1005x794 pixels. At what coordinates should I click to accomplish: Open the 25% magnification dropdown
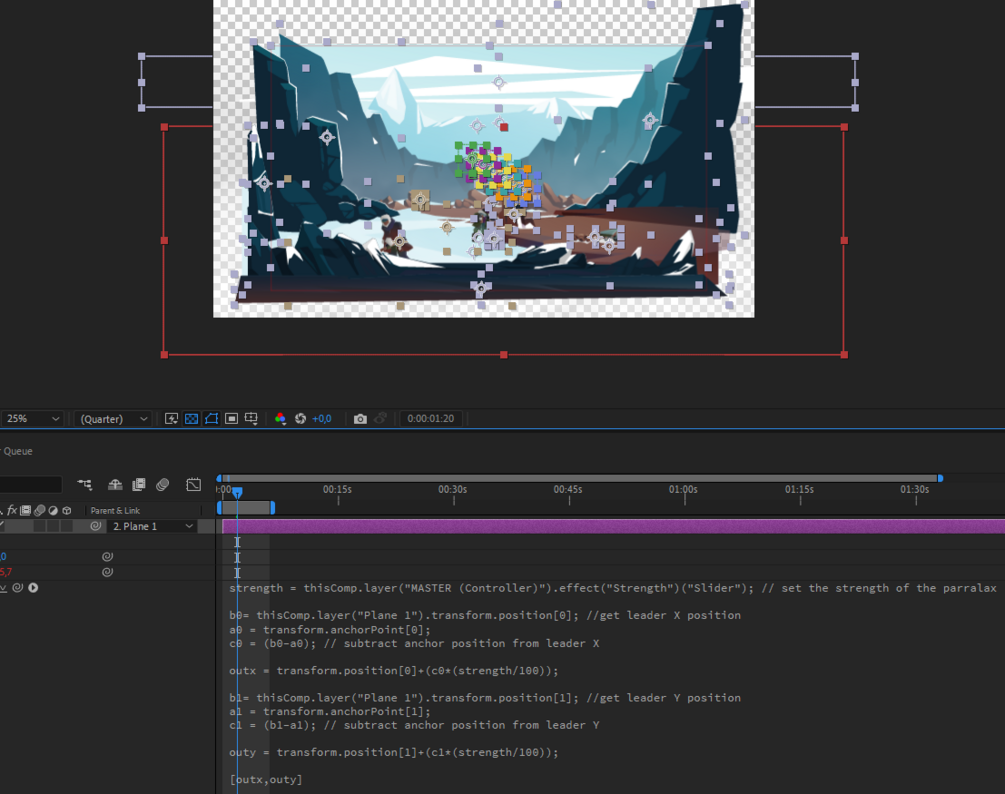click(32, 418)
